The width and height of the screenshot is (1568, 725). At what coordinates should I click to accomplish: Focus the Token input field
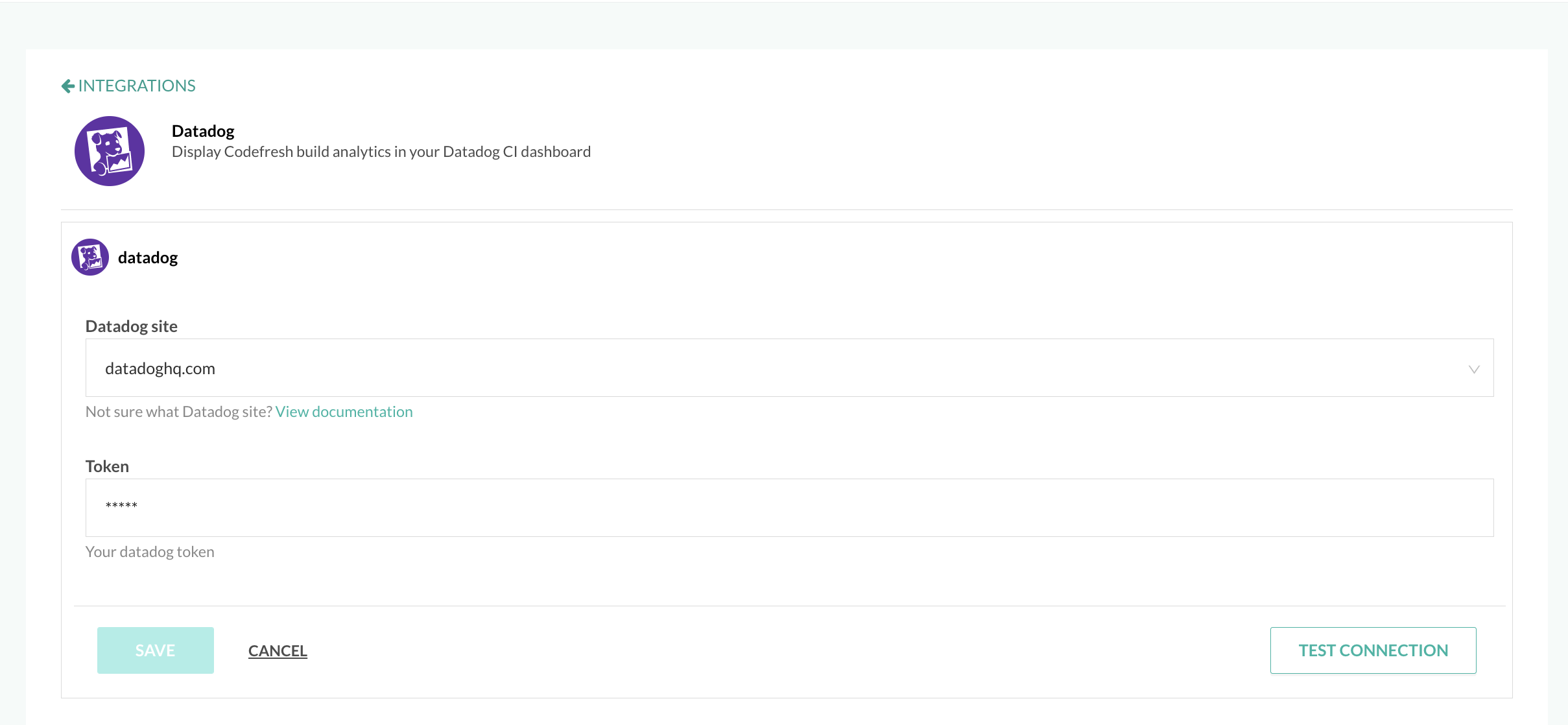click(x=789, y=508)
